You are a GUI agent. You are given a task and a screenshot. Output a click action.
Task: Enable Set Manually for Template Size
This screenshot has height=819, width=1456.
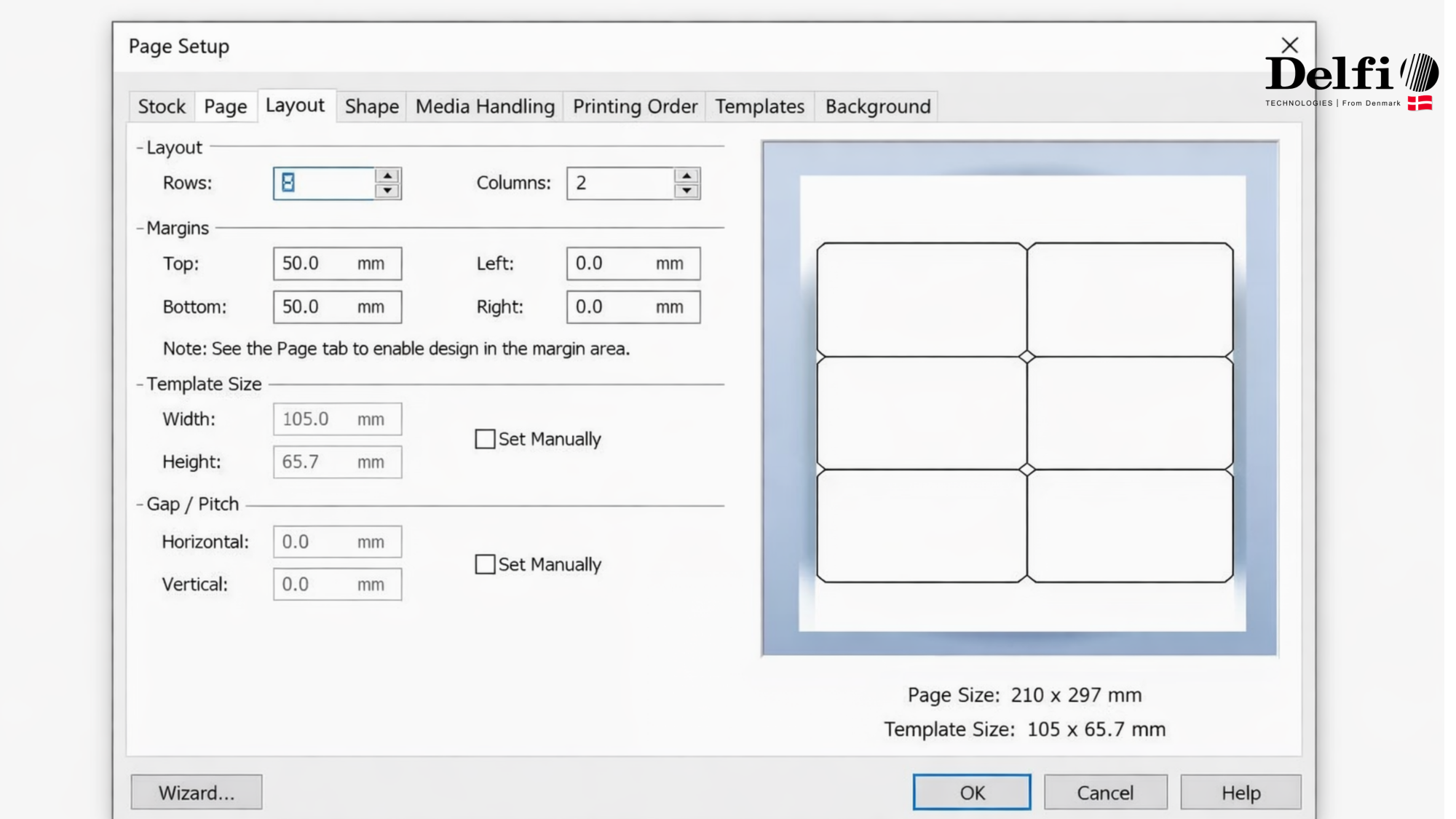(485, 439)
